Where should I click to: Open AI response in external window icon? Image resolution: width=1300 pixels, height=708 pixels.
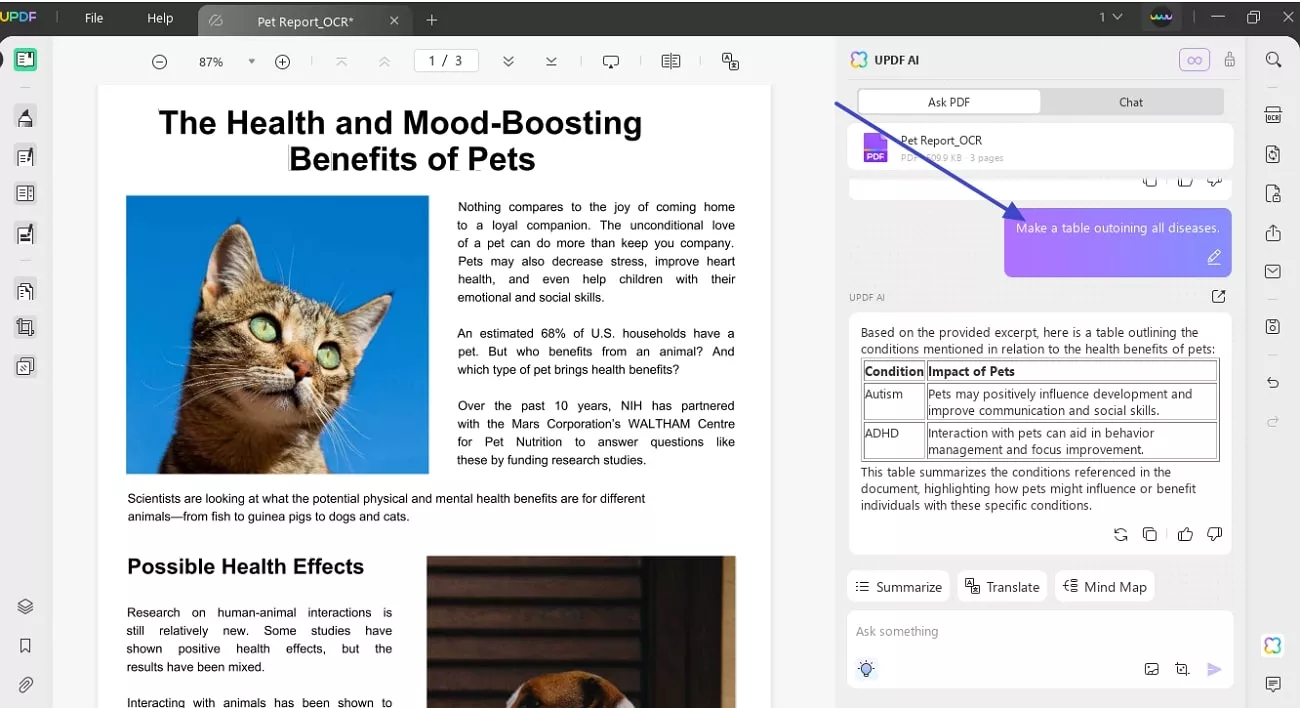coord(1218,297)
